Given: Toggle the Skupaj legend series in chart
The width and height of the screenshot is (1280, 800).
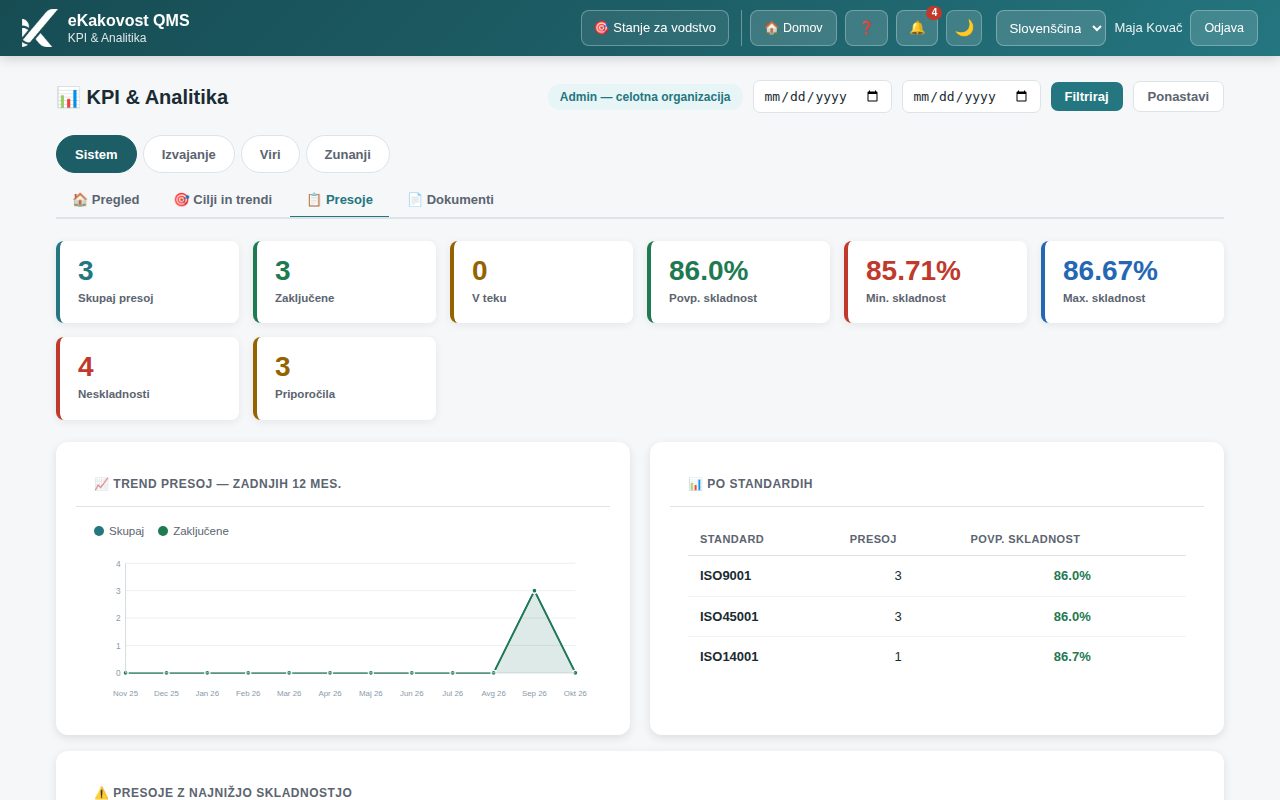Looking at the screenshot, I should [x=119, y=531].
